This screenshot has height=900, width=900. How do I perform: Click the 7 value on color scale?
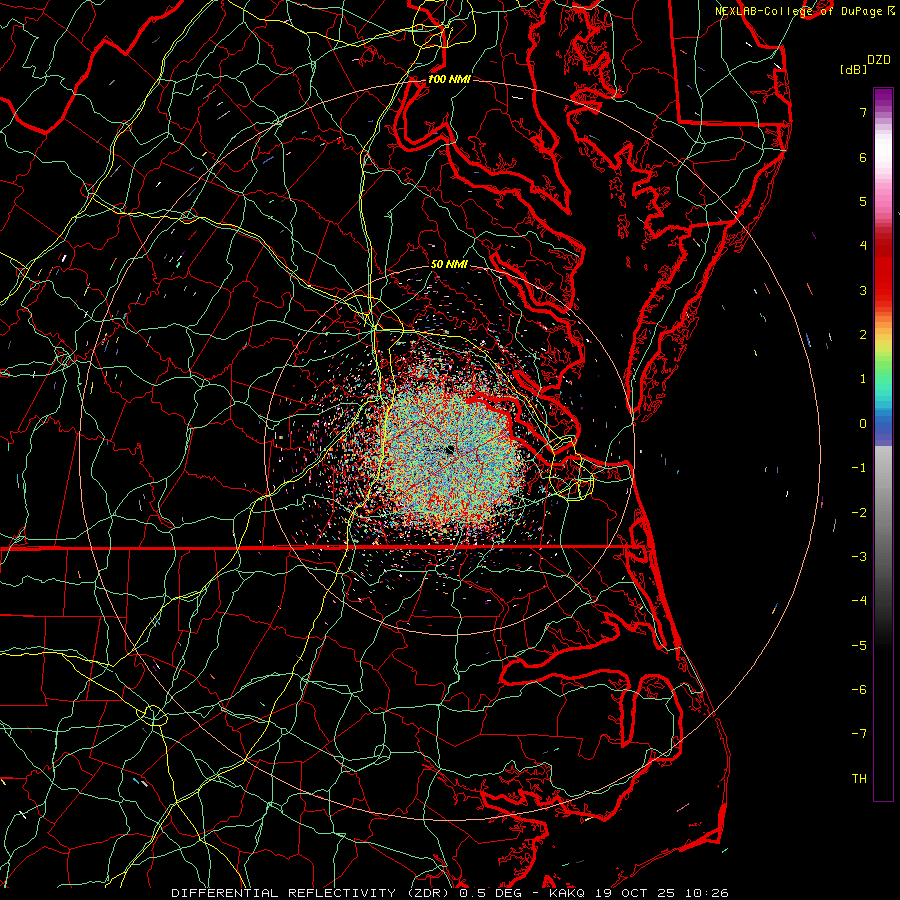(x=863, y=112)
